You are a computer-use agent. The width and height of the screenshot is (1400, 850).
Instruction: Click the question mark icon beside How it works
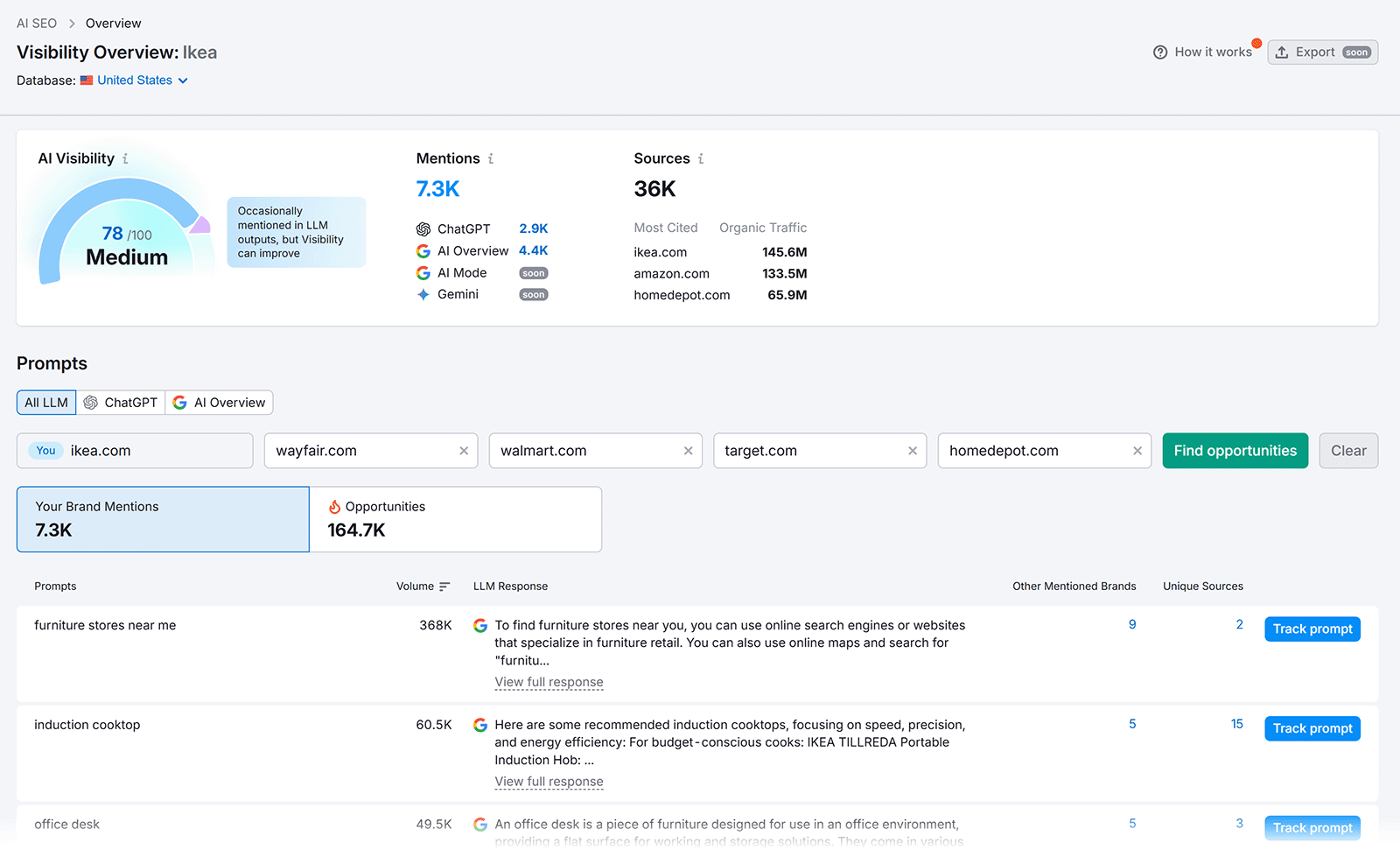(x=1160, y=52)
